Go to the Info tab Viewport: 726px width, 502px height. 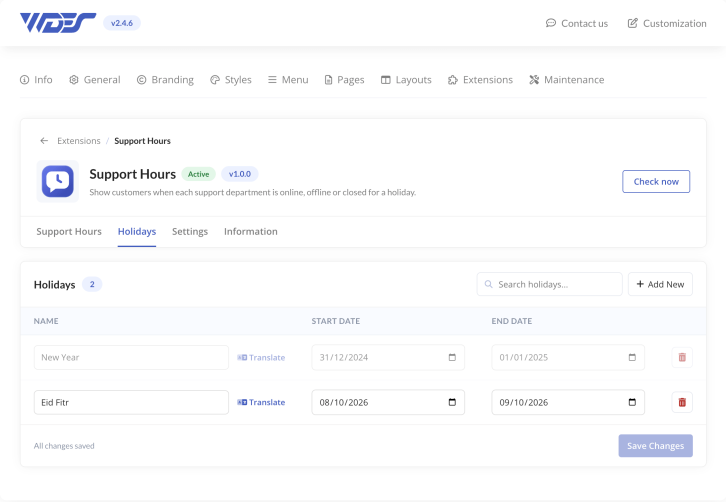tap(36, 80)
